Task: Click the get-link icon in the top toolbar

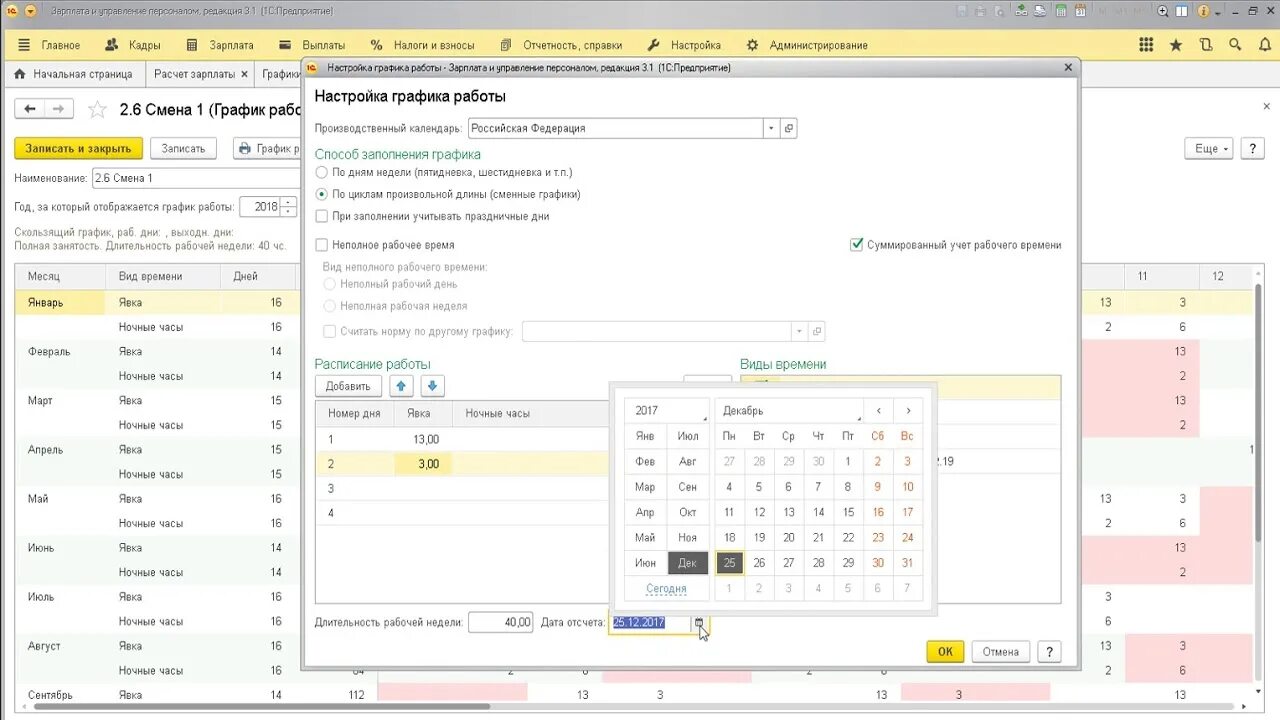Action: (1021, 11)
